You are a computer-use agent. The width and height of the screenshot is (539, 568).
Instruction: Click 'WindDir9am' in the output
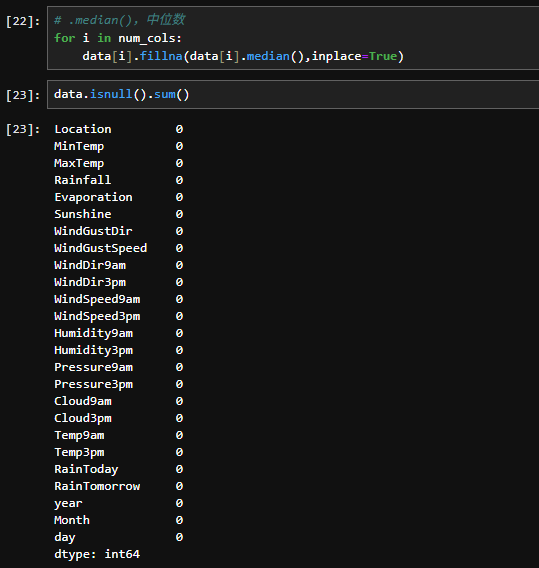point(90,265)
